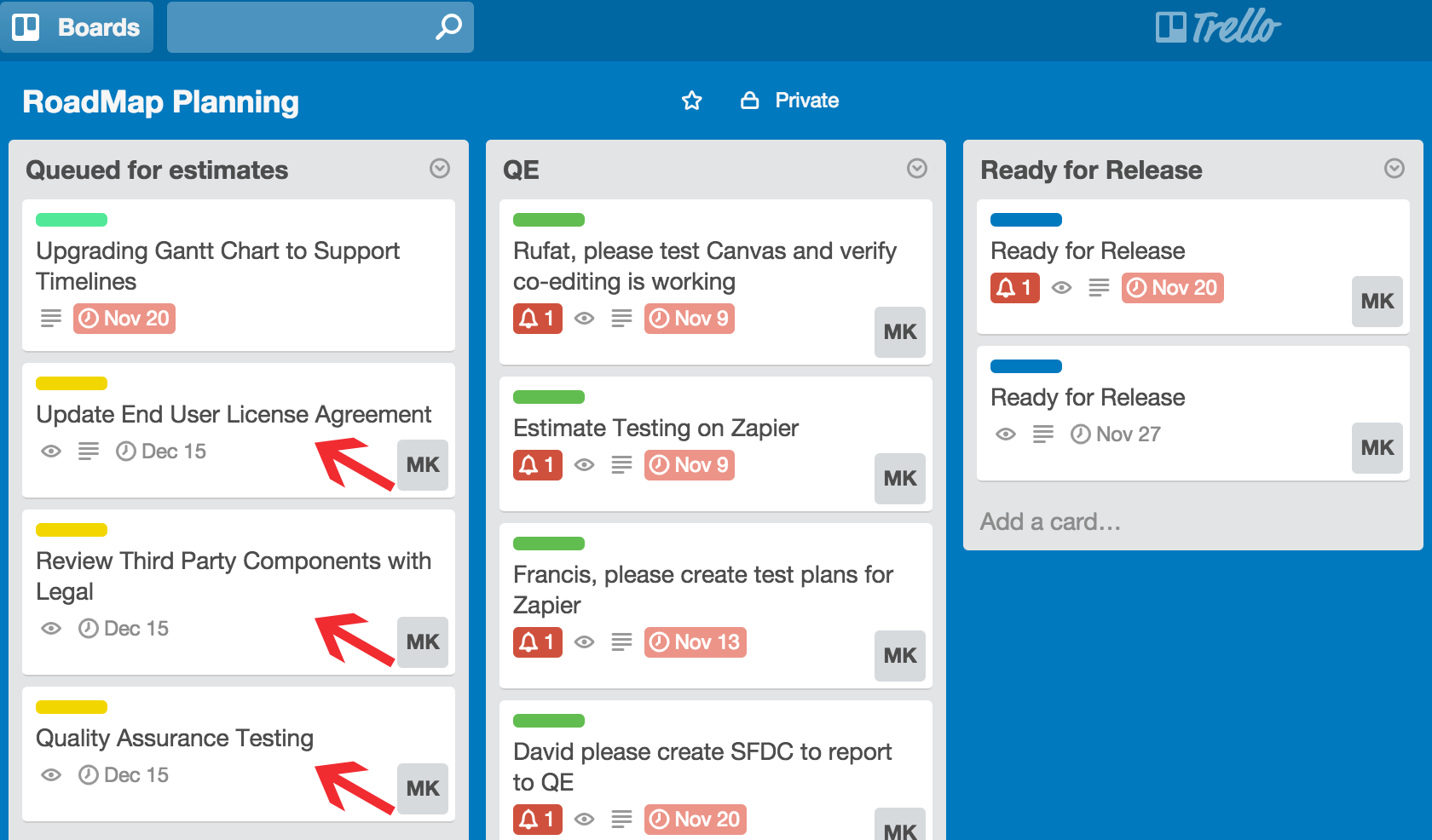Click the Trello logo in the header

click(x=1217, y=26)
